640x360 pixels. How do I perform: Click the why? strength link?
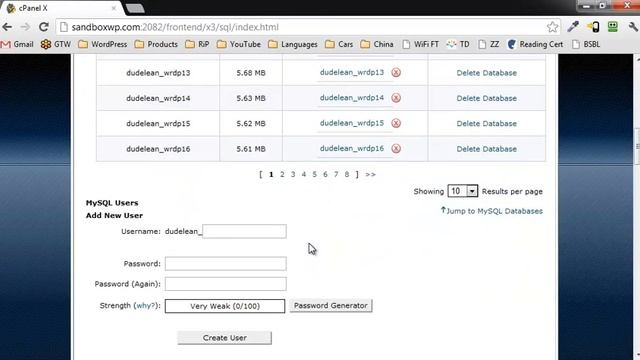(145, 305)
